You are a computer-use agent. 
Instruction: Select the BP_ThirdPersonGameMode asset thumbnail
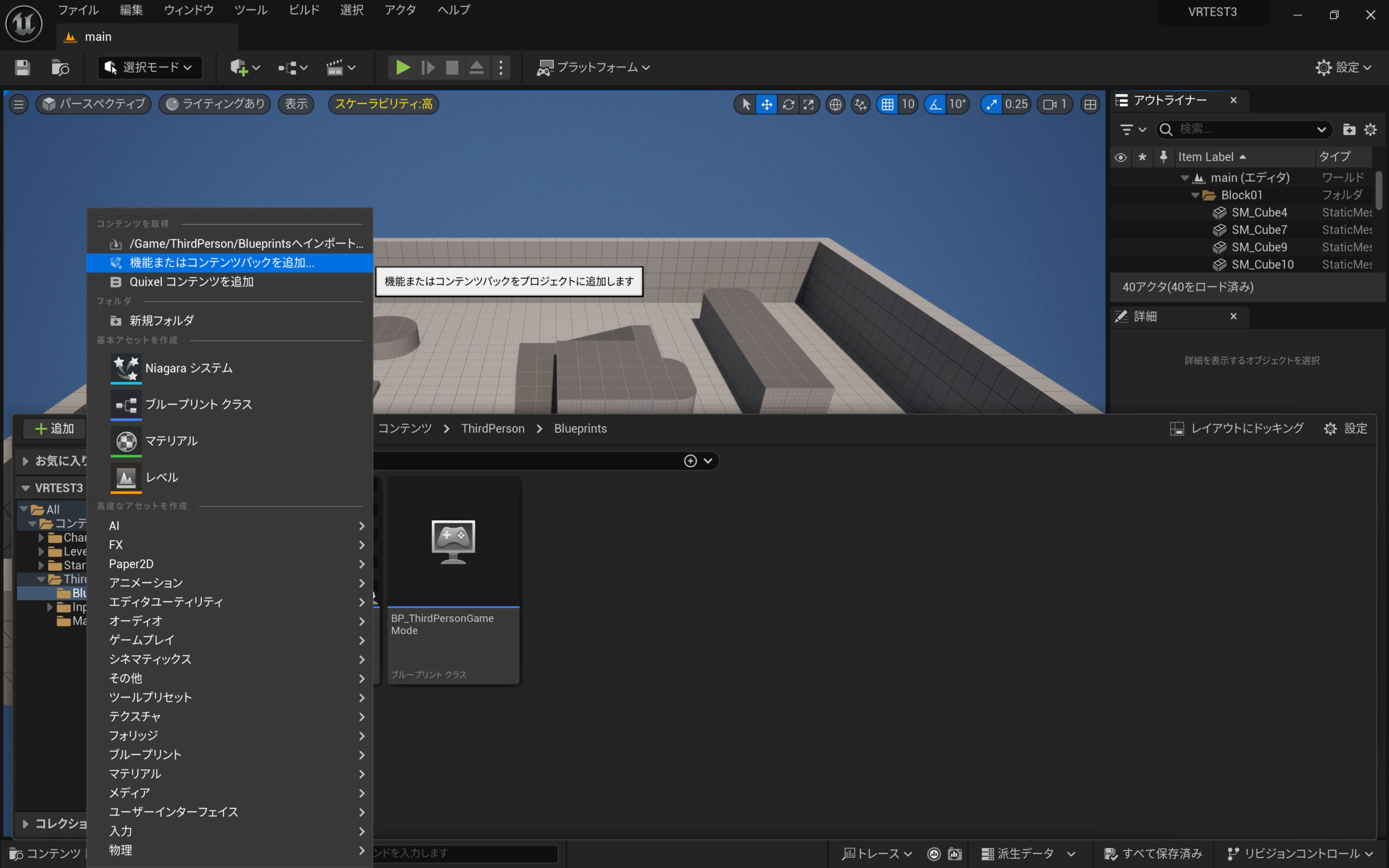click(x=453, y=541)
